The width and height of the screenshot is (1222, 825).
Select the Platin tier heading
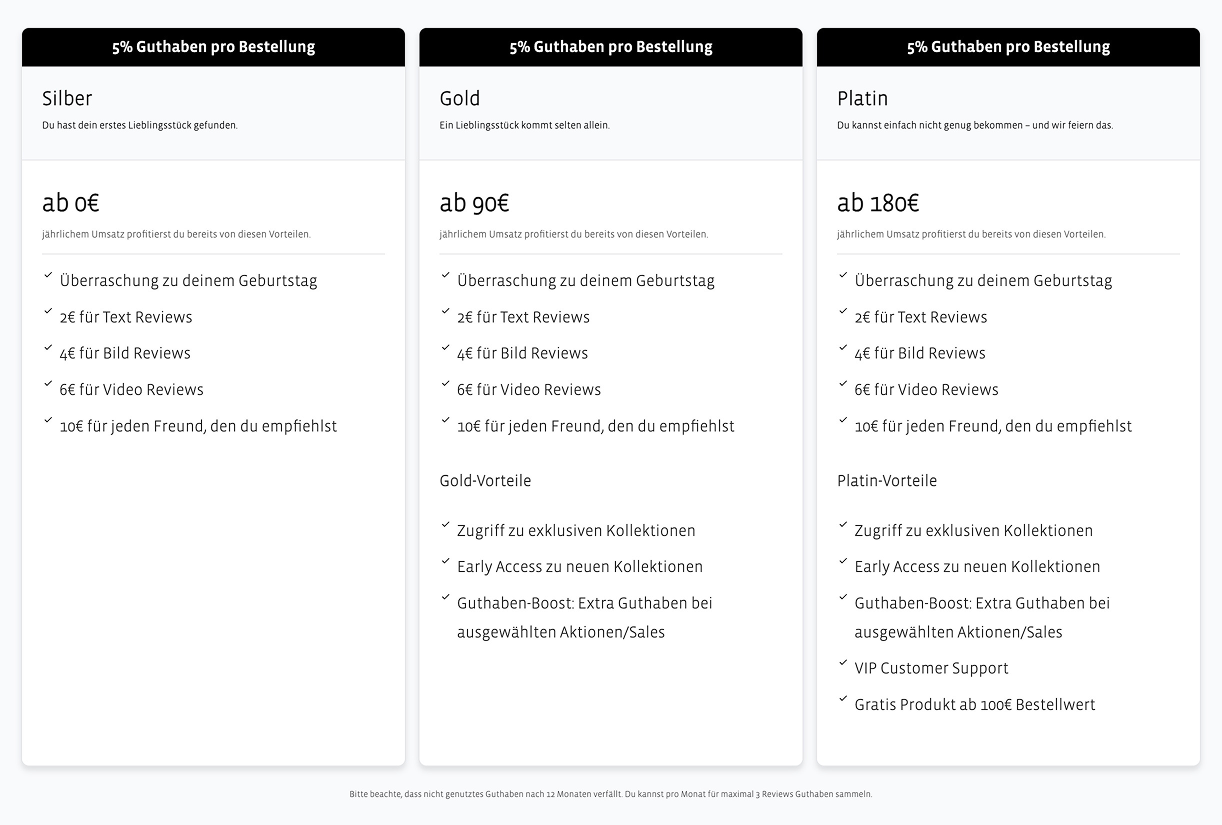click(x=862, y=98)
